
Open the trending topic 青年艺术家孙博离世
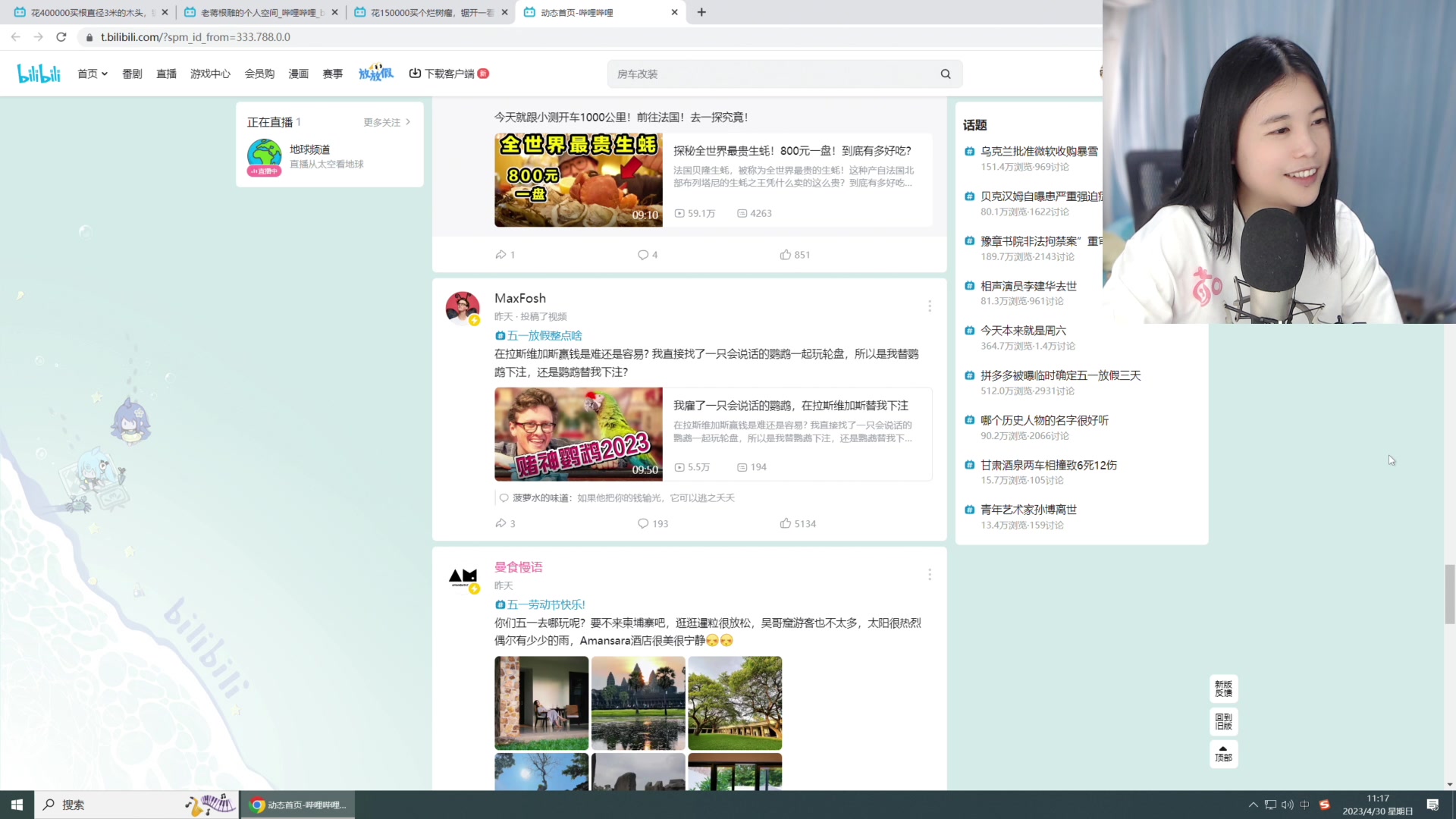pos(1028,510)
